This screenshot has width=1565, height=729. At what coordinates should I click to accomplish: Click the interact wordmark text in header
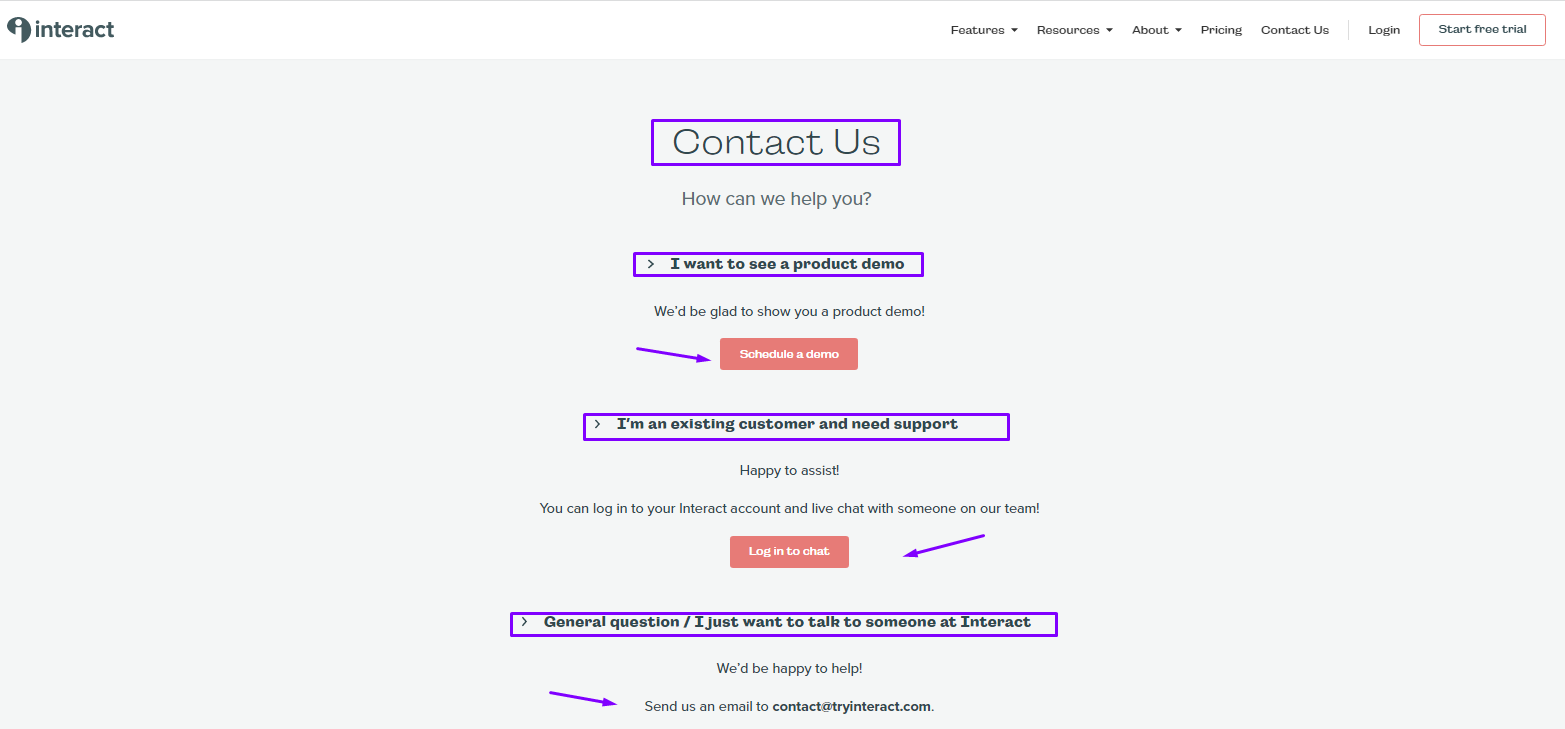point(75,30)
